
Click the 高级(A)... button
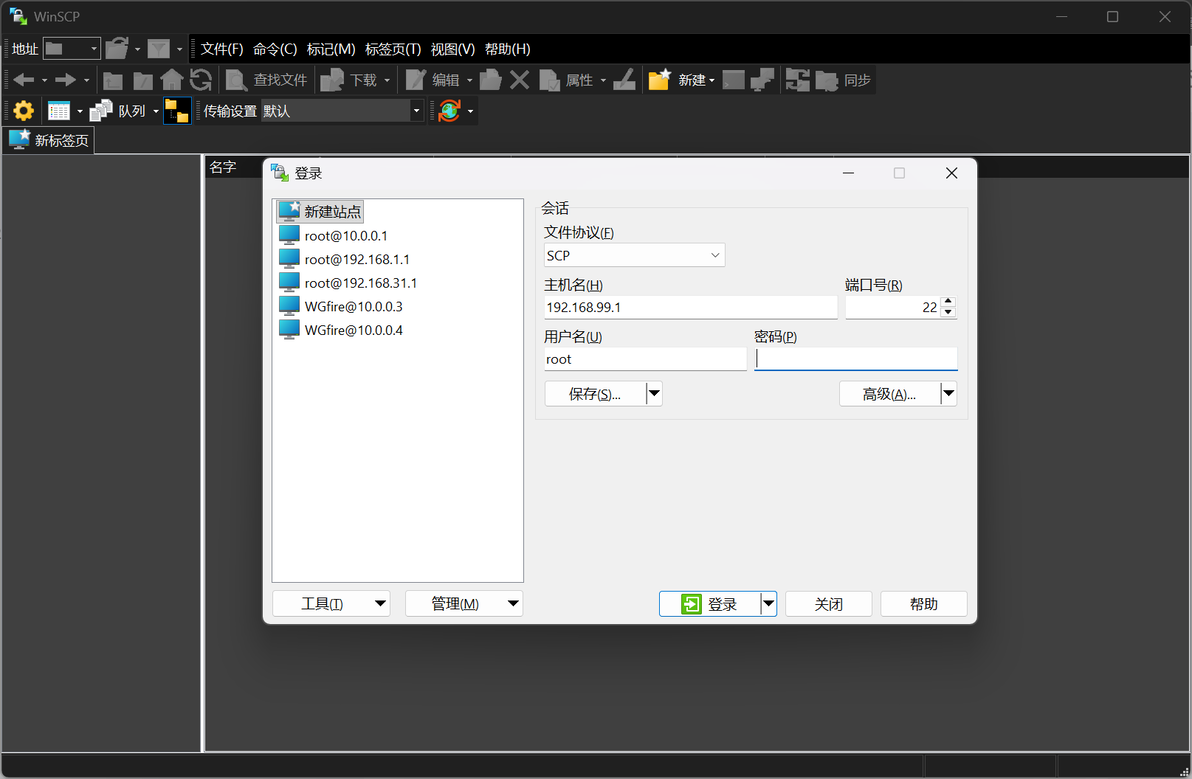[x=889, y=394]
